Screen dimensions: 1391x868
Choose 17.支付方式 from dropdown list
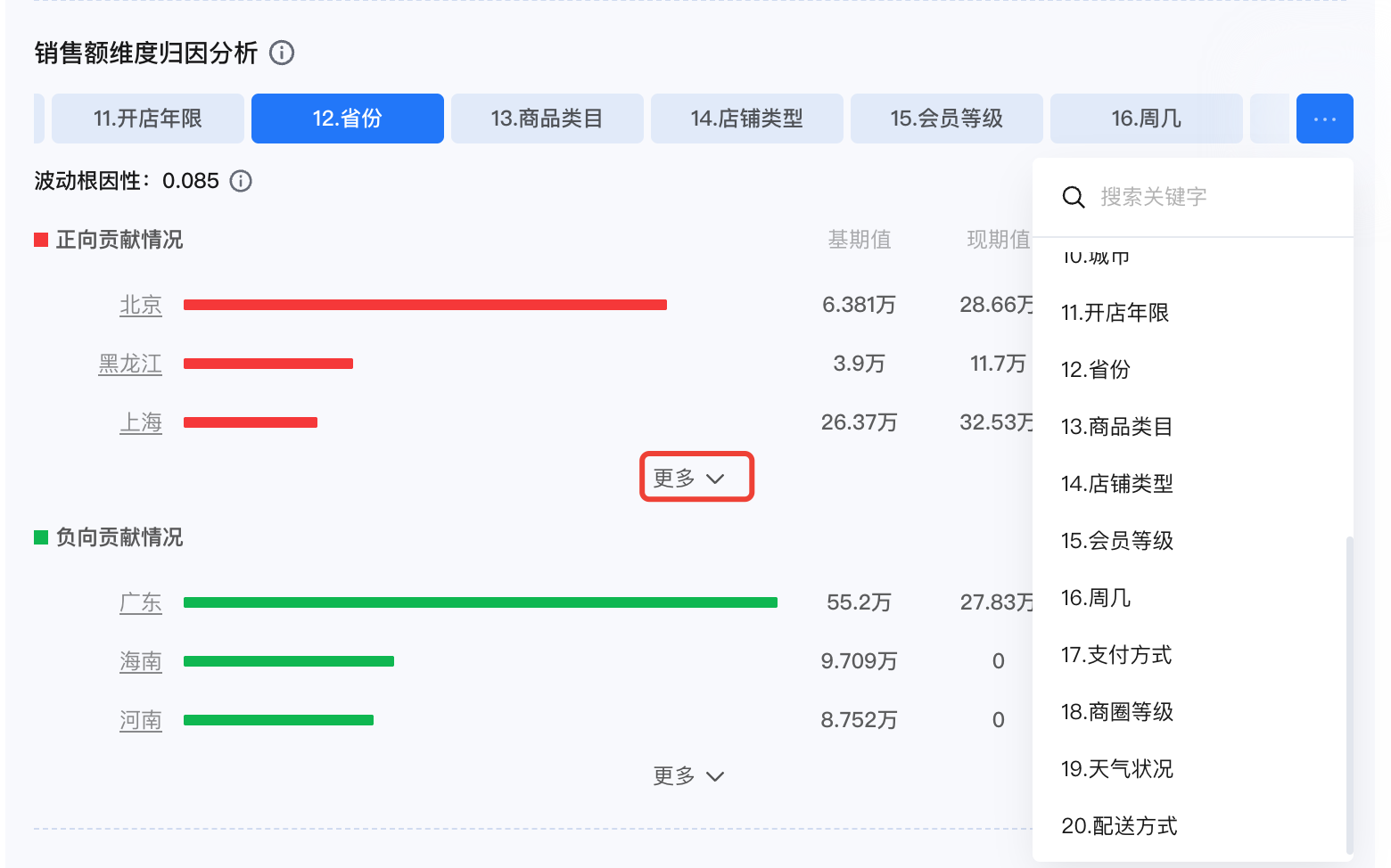pyautogui.click(x=1116, y=655)
